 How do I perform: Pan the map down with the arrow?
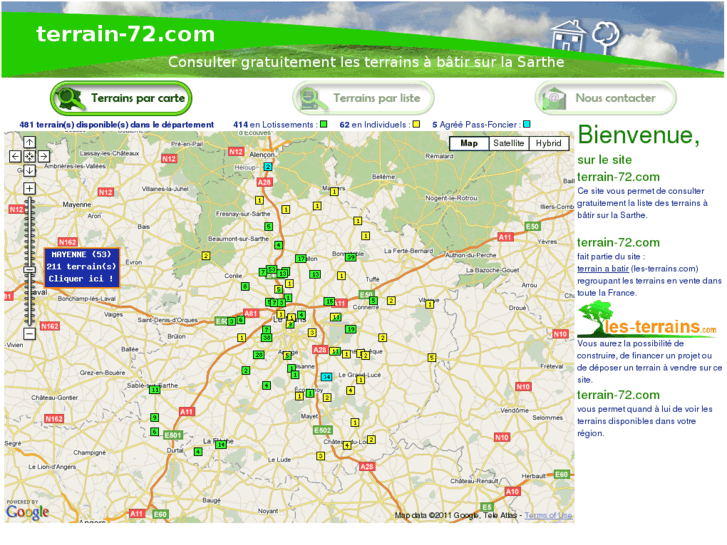(29, 171)
